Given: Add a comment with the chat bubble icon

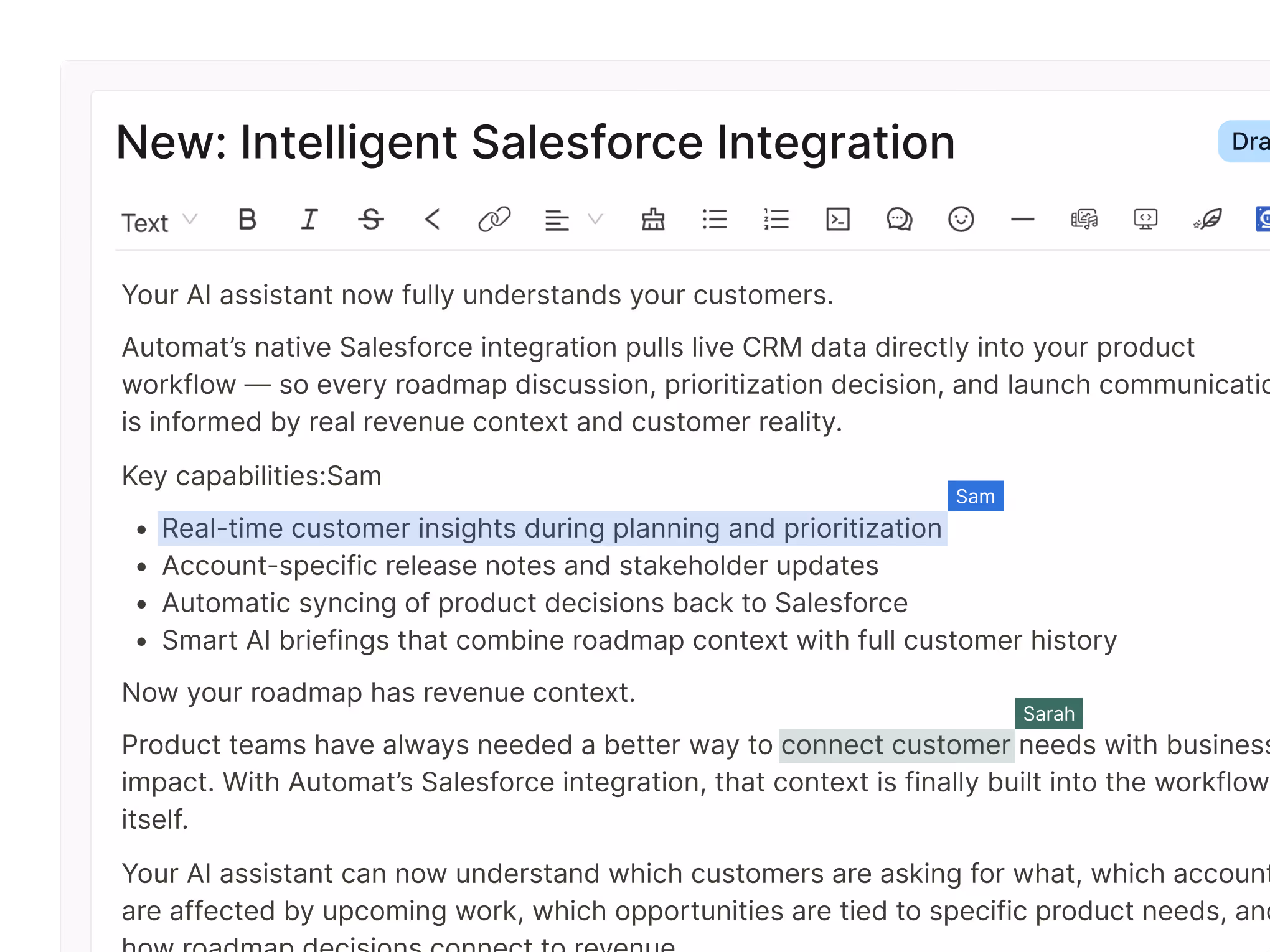Looking at the screenshot, I should tap(900, 220).
